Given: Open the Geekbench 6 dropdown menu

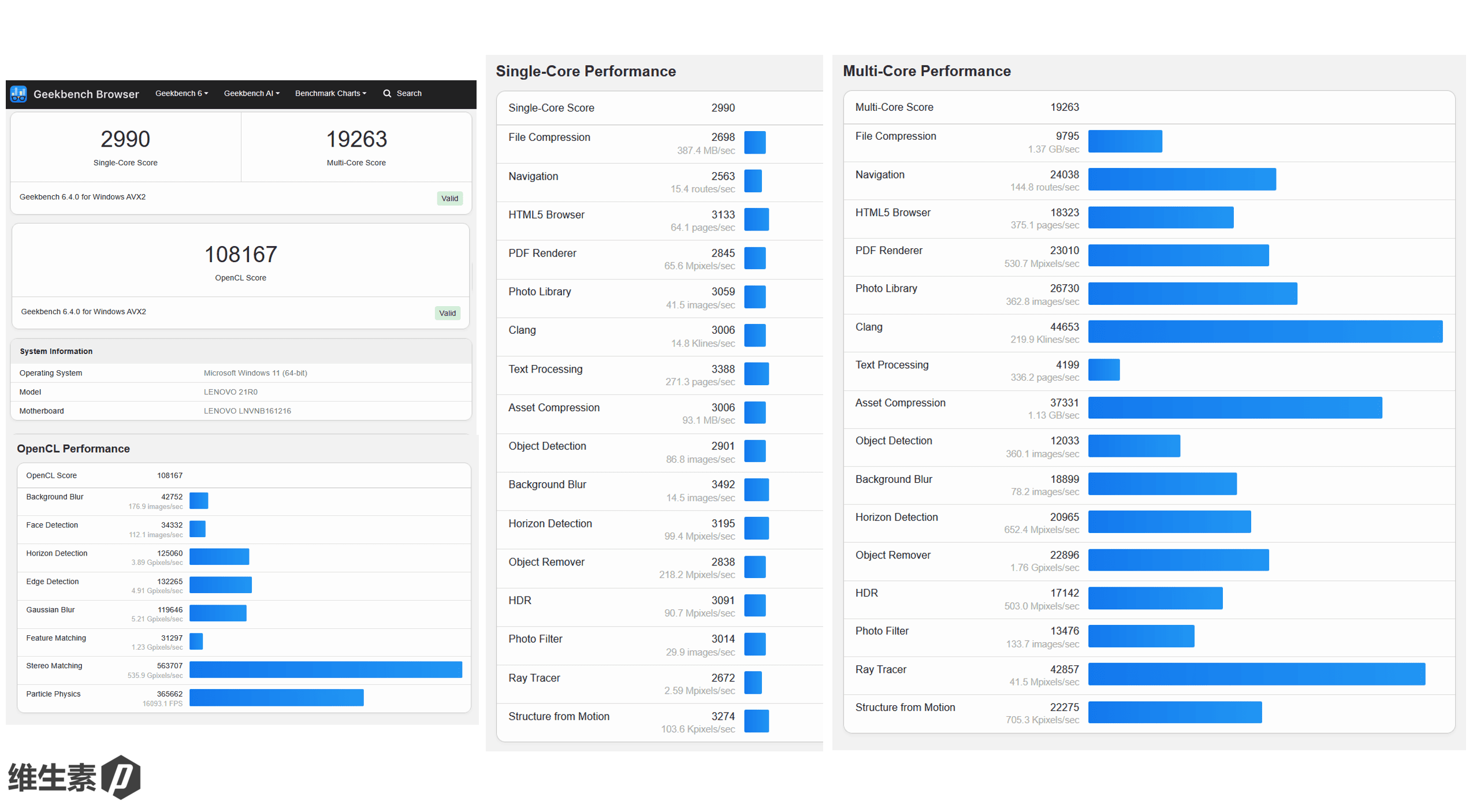Looking at the screenshot, I should [181, 94].
